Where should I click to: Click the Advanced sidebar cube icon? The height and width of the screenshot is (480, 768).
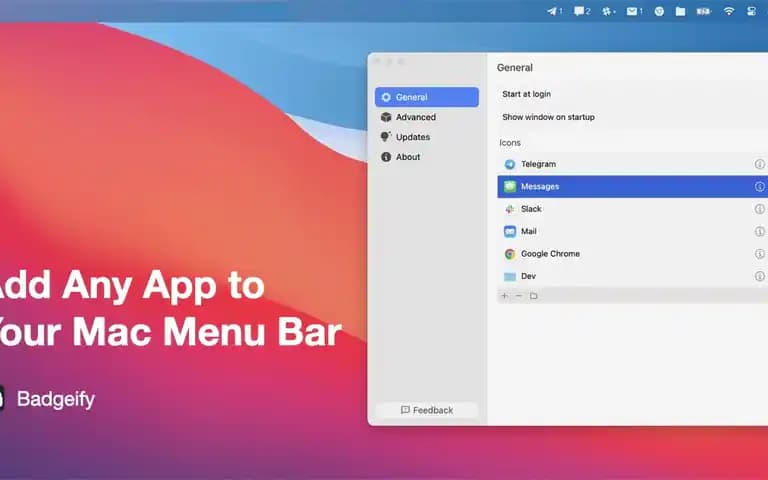click(x=386, y=117)
